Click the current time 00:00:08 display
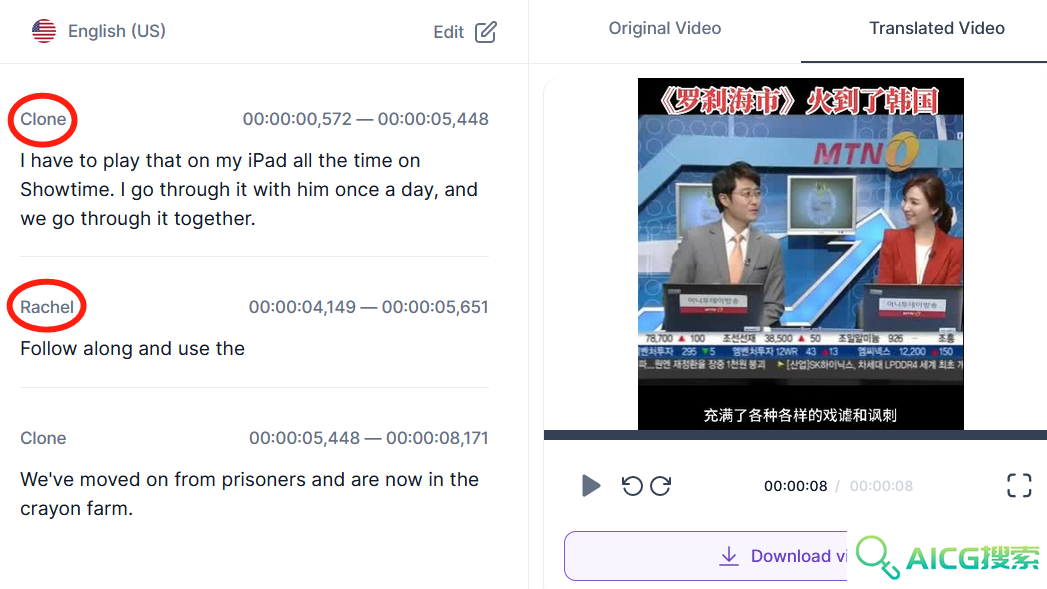Screen dimensions: 1047x589 (x=795, y=486)
